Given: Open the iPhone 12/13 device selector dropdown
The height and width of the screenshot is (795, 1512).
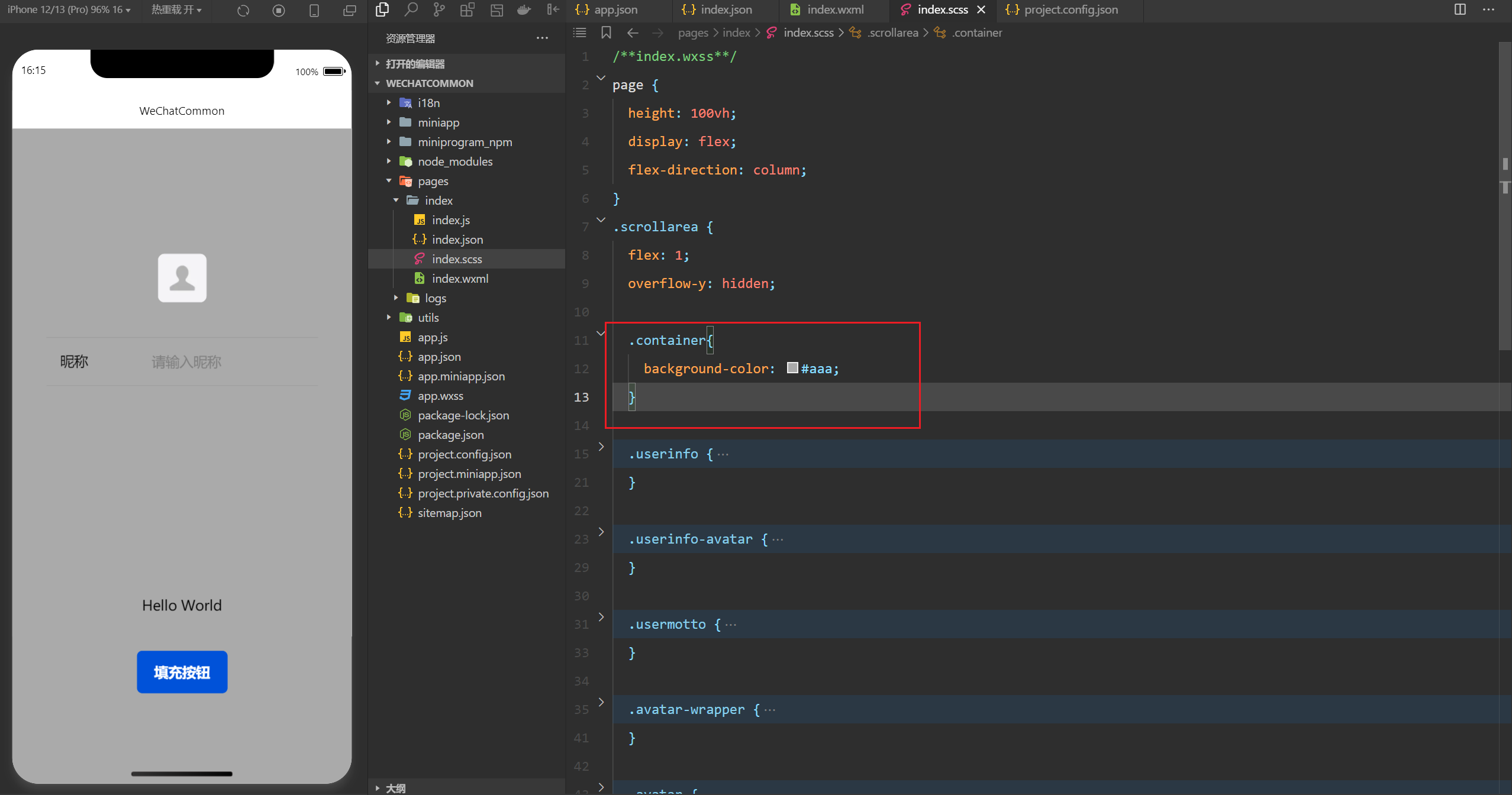Looking at the screenshot, I should [x=69, y=9].
